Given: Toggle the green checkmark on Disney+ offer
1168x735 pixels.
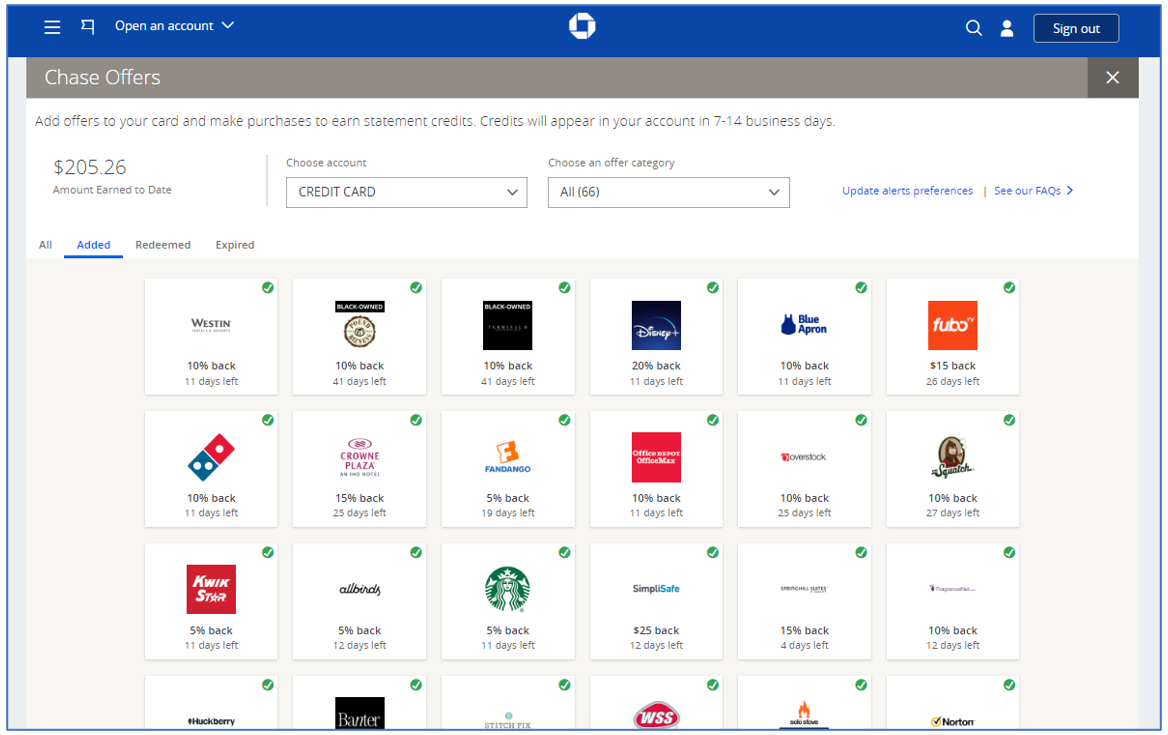Looking at the screenshot, I should (x=712, y=287).
